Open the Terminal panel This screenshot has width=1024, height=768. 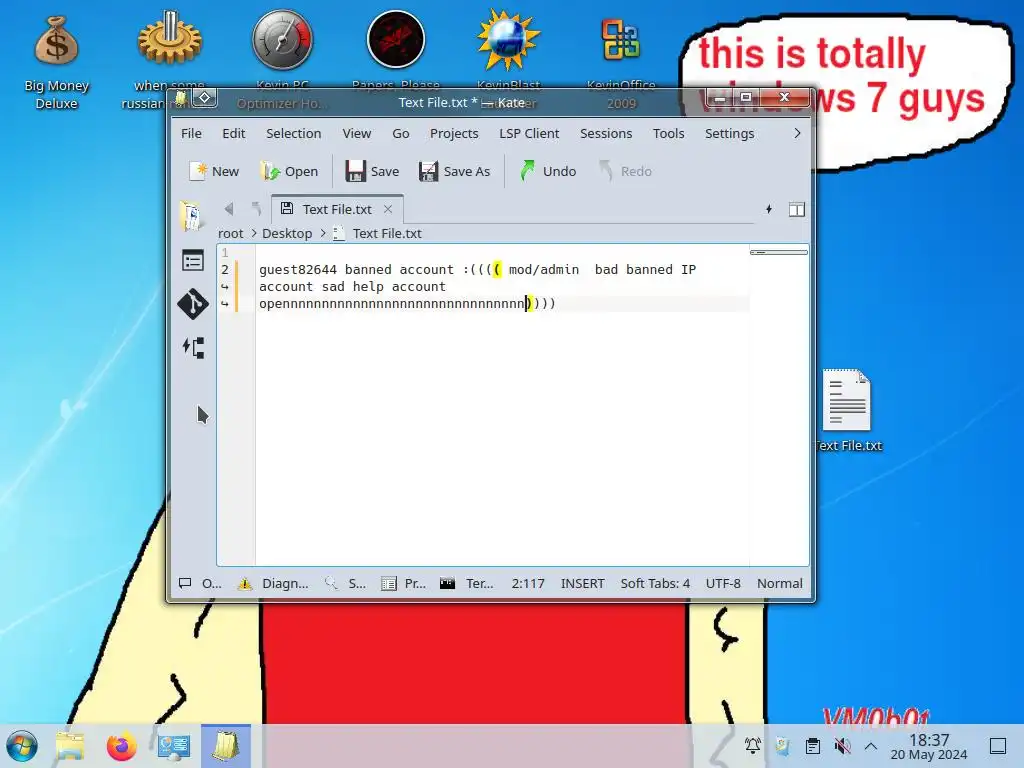tap(466, 583)
